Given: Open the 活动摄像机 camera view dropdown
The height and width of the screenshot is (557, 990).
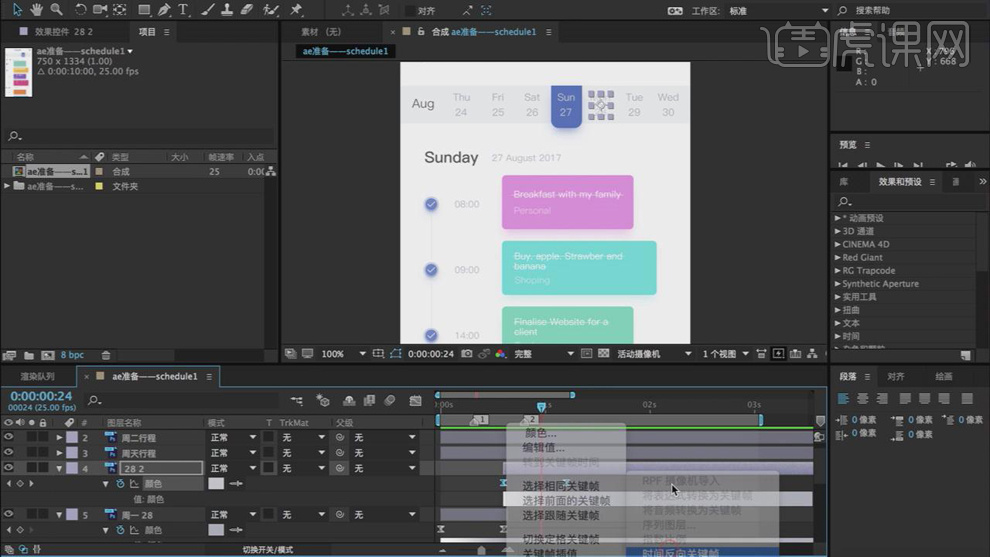Looking at the screenshot, I should (x=654, y=354).
